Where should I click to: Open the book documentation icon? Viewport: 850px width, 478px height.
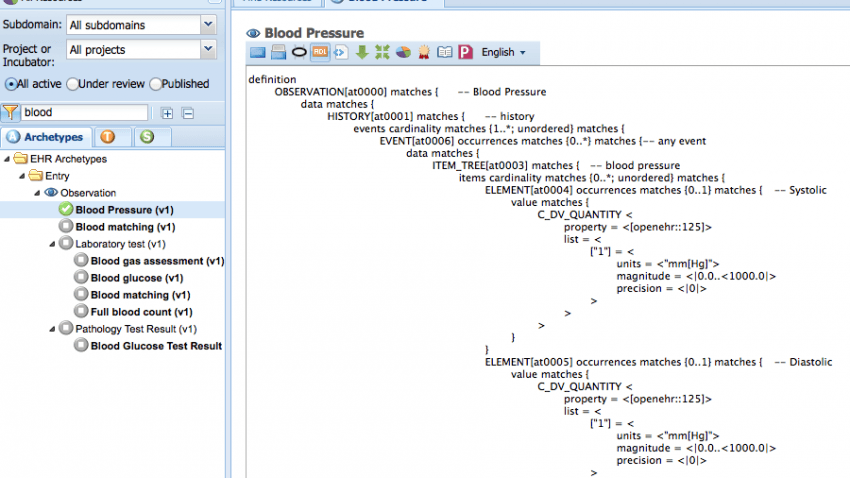pyautogui.click(x=445, y=52)
